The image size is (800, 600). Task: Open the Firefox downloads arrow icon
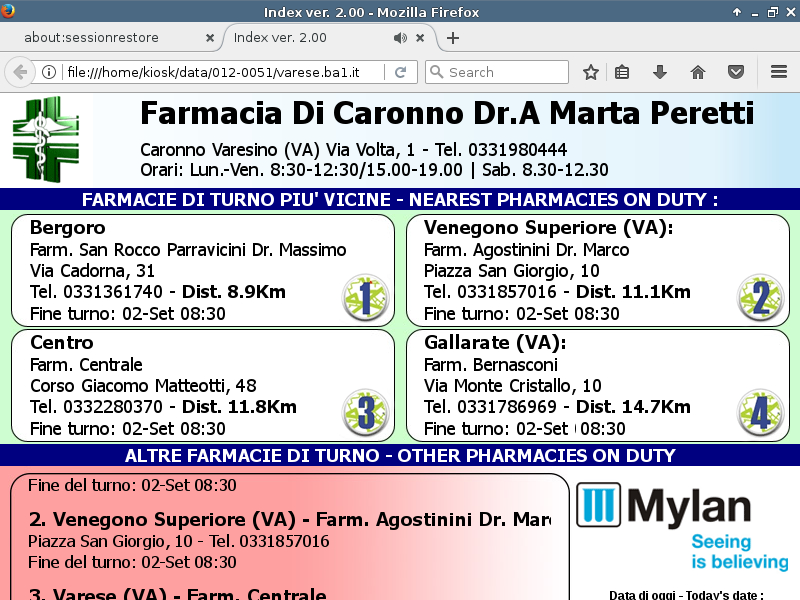tap(659, 72)
